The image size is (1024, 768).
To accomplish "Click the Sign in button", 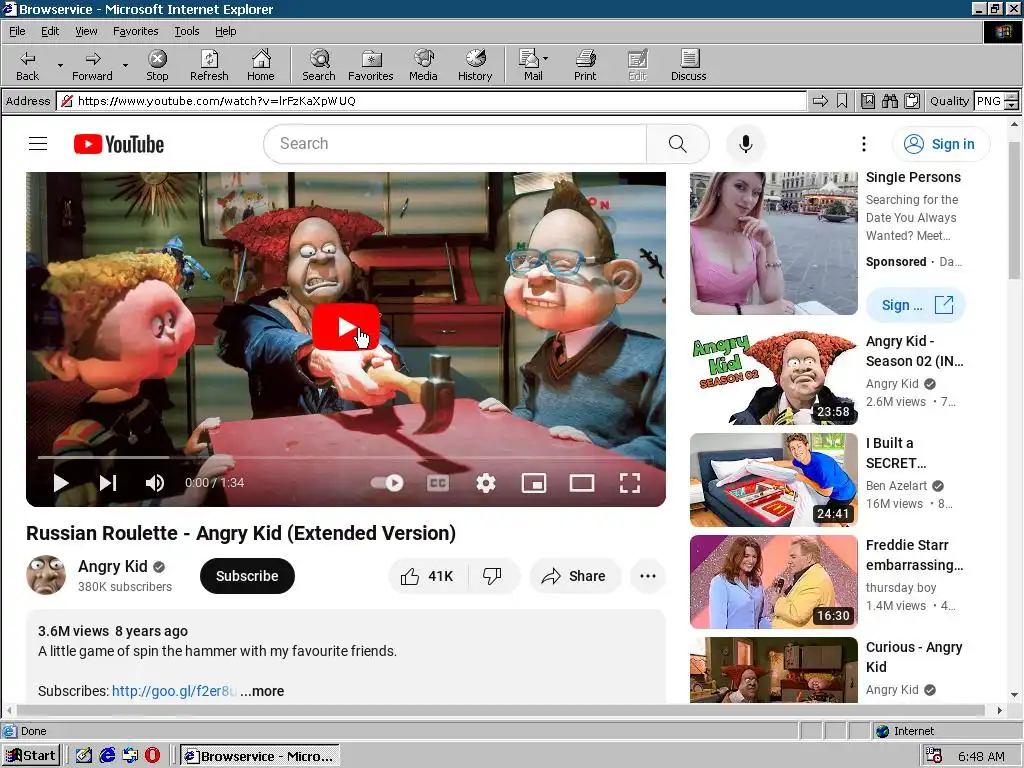I will 940,144.
